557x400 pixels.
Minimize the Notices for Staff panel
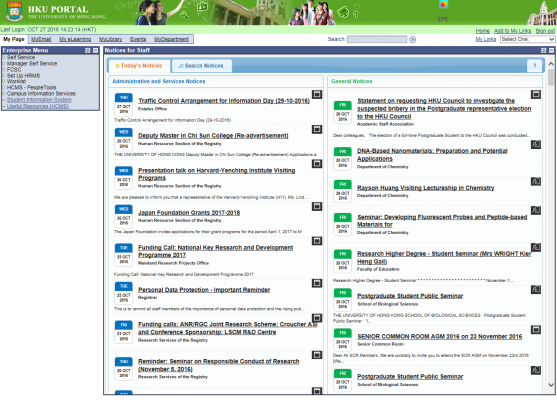(x=551, y=50)
